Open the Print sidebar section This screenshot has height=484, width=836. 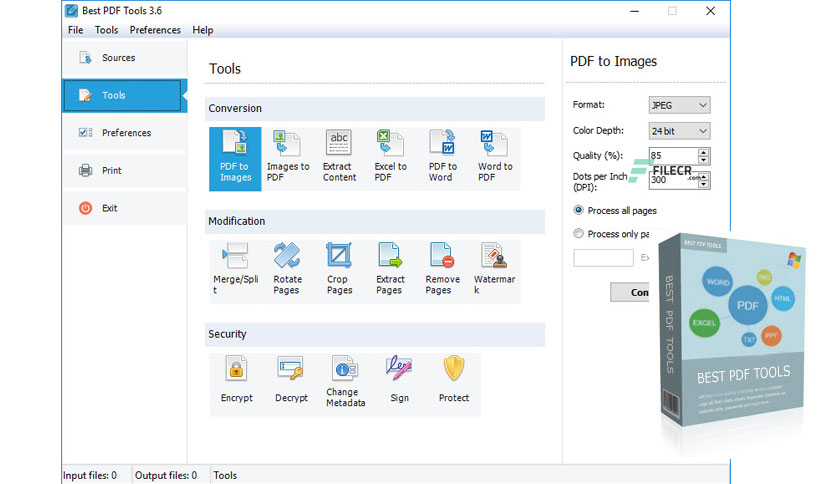tap(125, 171)
